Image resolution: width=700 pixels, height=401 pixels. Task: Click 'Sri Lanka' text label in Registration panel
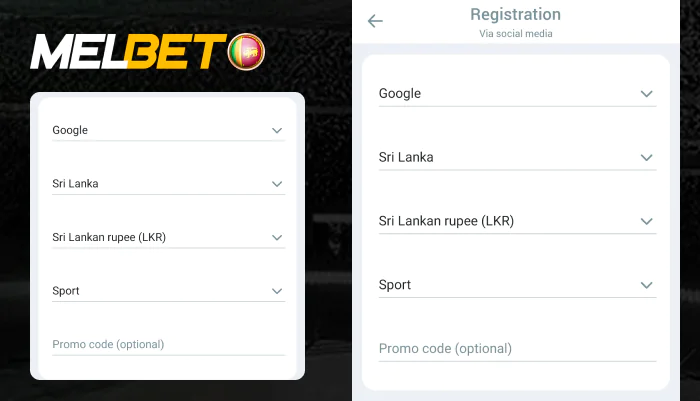pyautogui.click(x=406, y=157)
